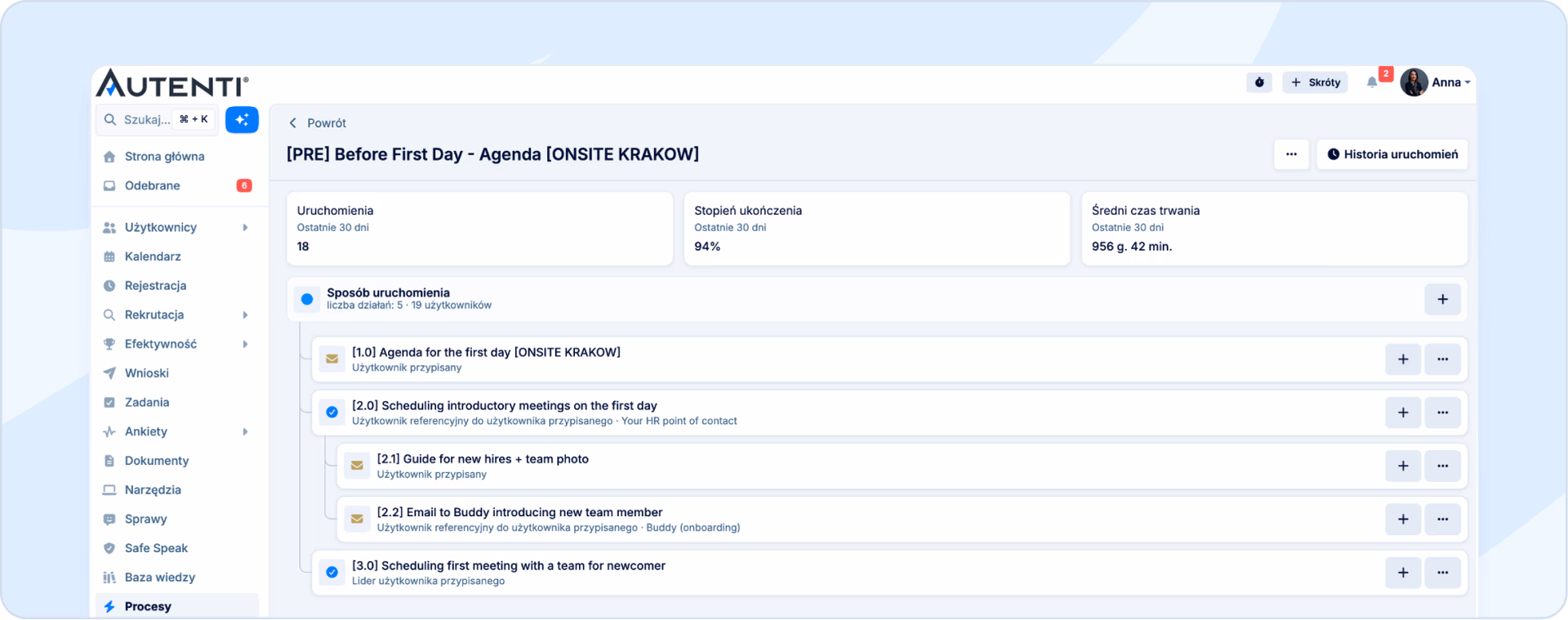Click the envelope icon for step [2.1] Guide
The height and width of the screenshot is (620, 1568).
(x=357, y=466)
